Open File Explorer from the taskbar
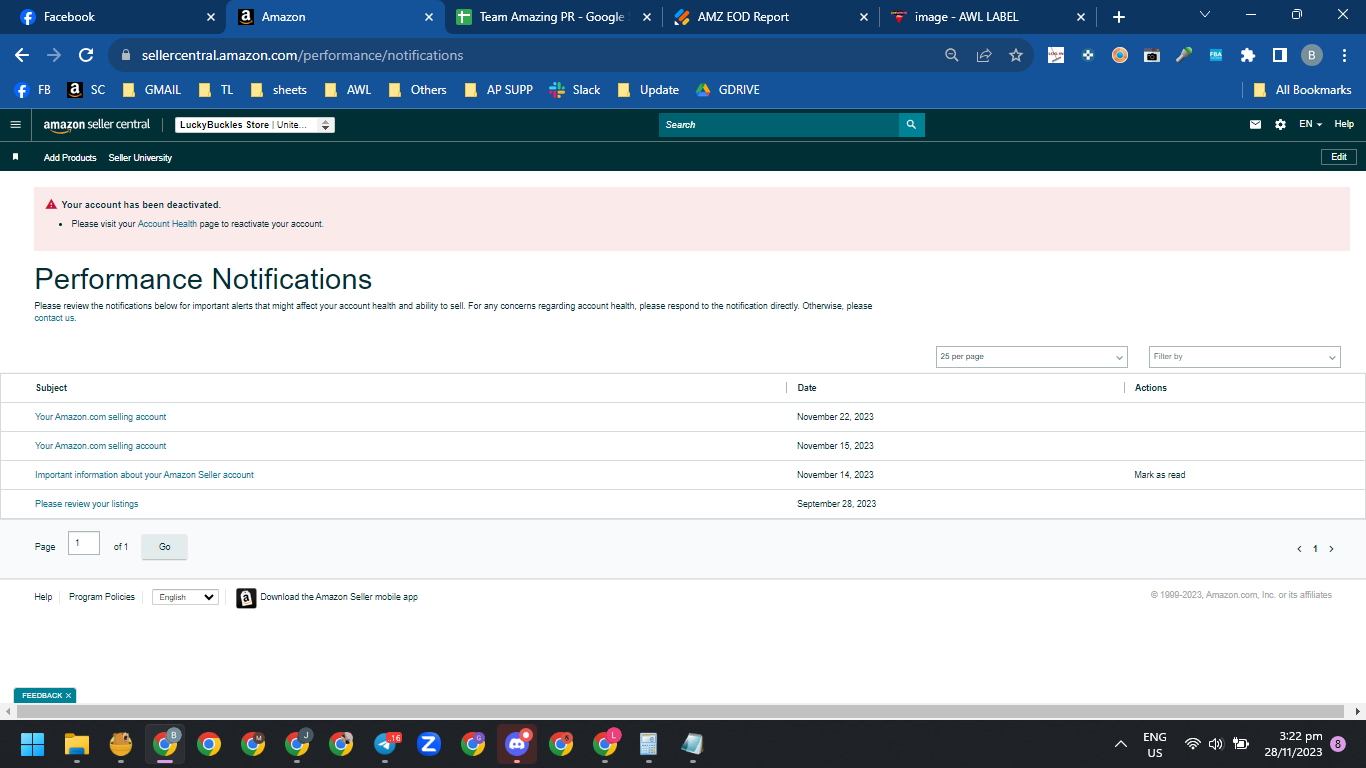 click(x=77, y=744)
